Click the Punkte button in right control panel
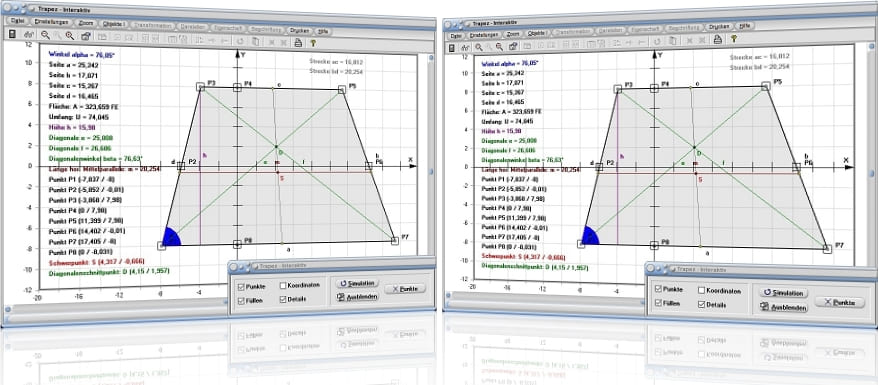This screenshot has height=385, width=878. (839, 302)
